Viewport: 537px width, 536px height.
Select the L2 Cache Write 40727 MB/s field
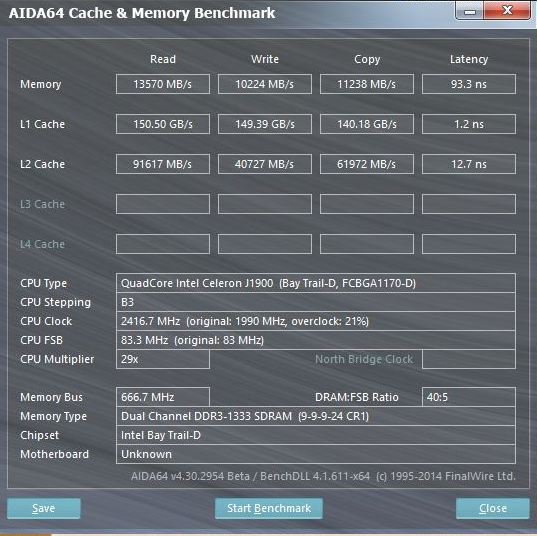click(265, 164)
